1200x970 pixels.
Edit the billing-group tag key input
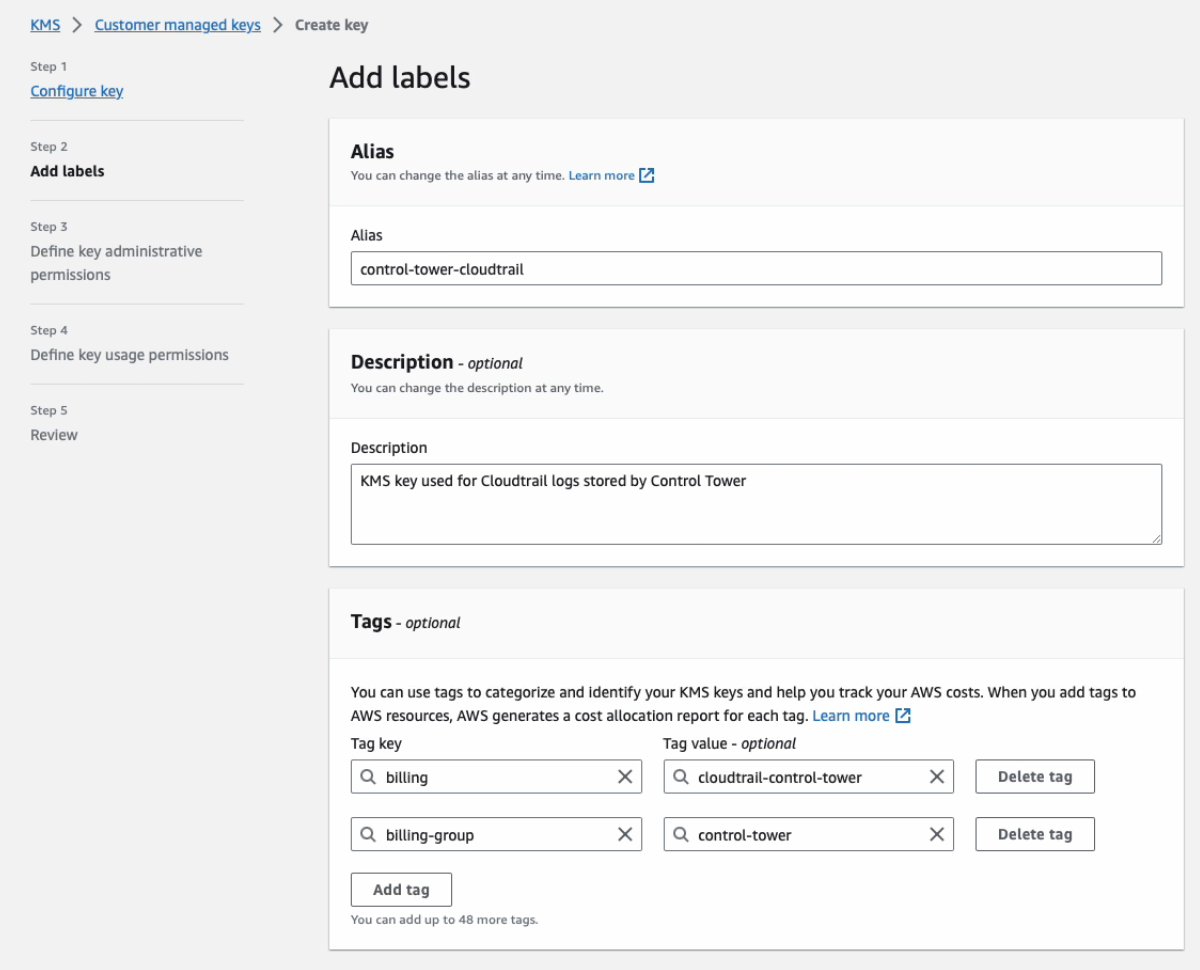[495, 835]
